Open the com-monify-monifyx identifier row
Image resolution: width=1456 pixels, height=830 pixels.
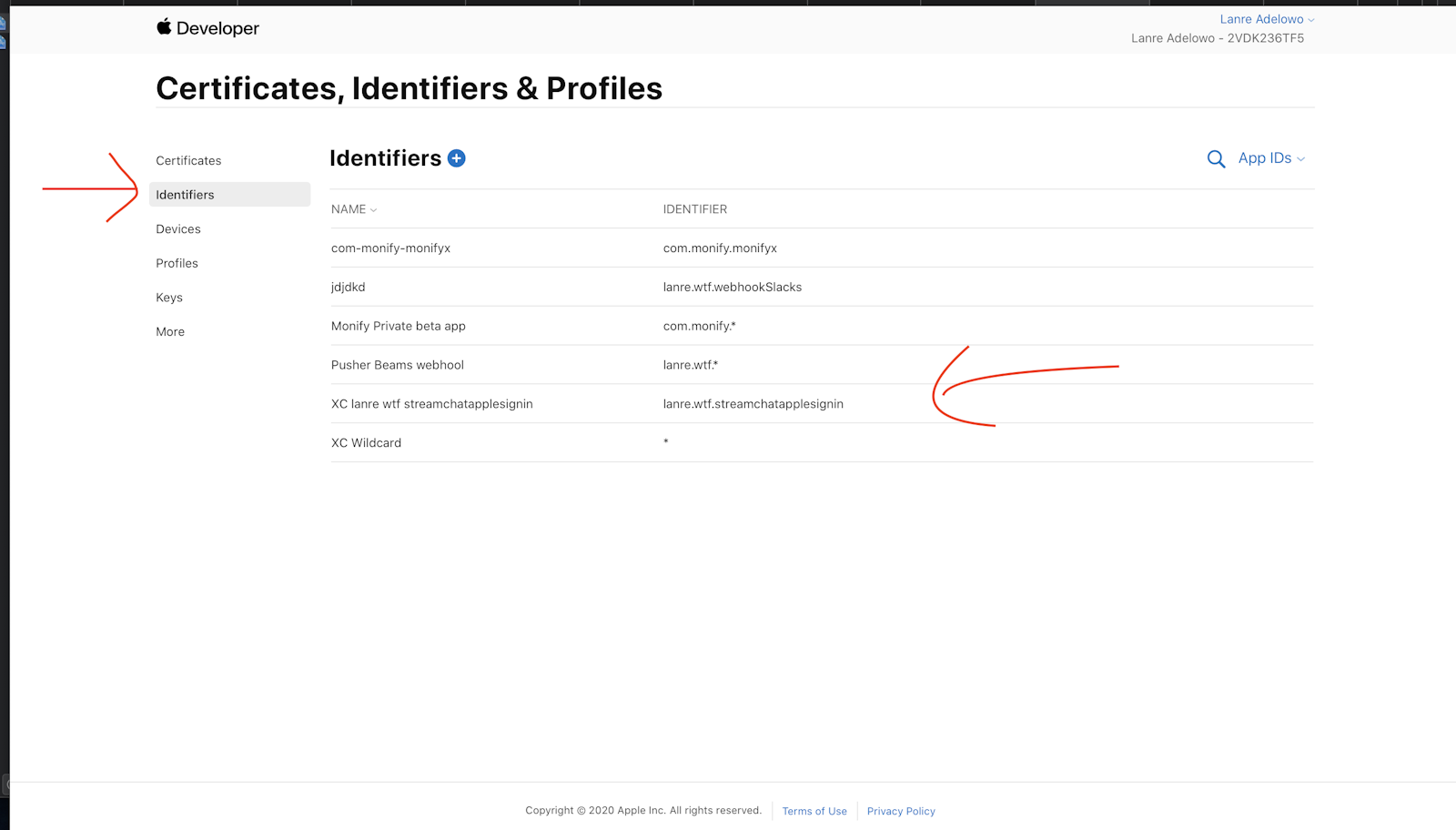click(390, 248)
